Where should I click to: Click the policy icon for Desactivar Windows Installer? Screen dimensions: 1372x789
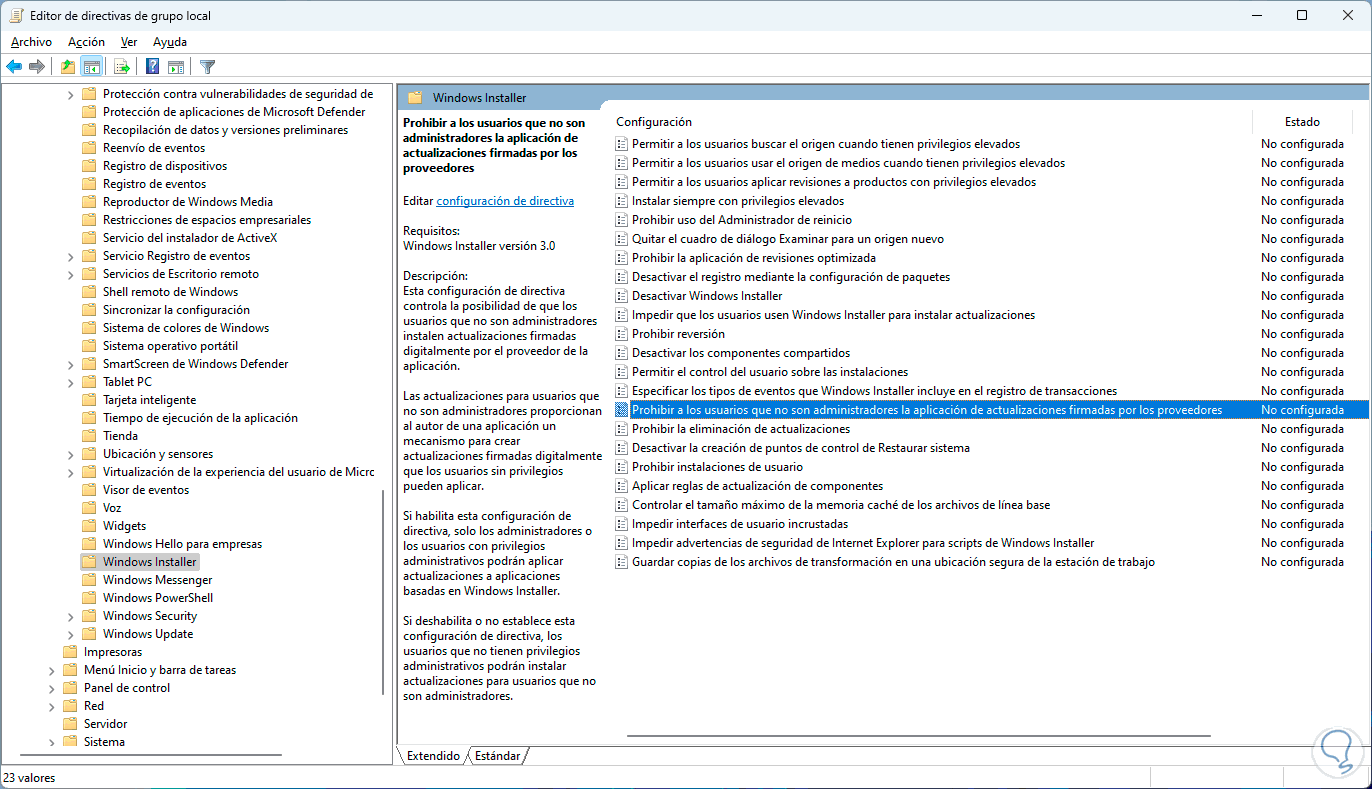[x=621, y=296]
